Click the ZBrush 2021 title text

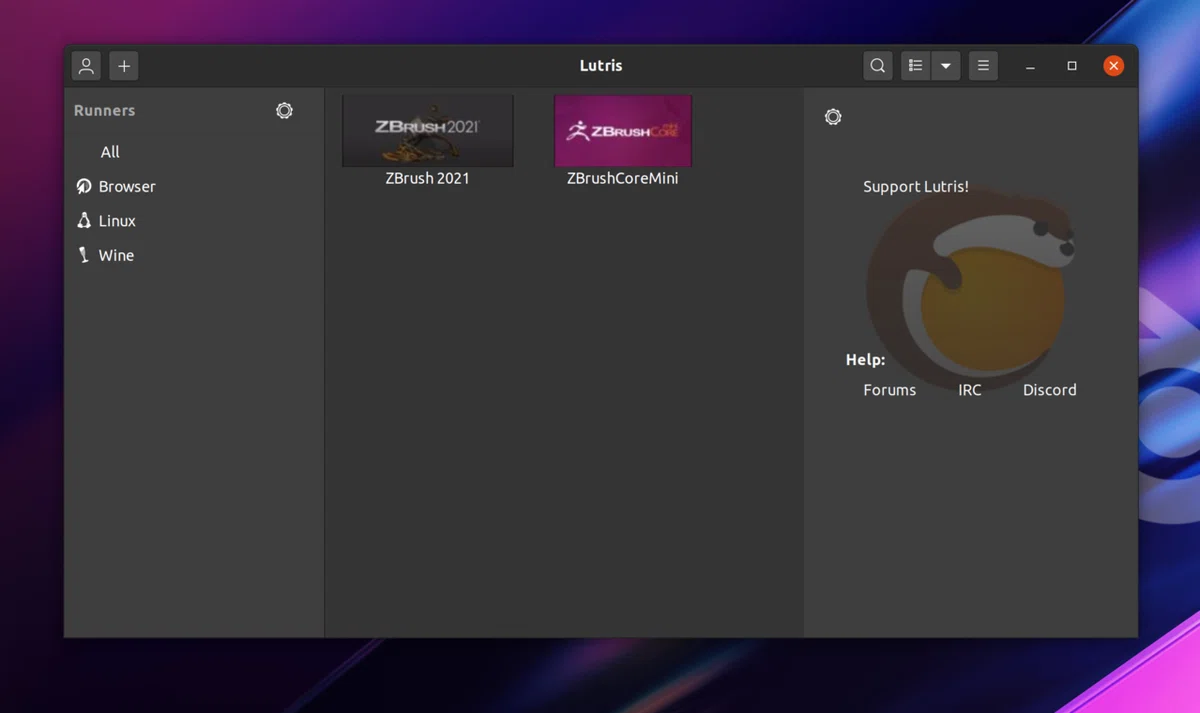tap(427, 178)
